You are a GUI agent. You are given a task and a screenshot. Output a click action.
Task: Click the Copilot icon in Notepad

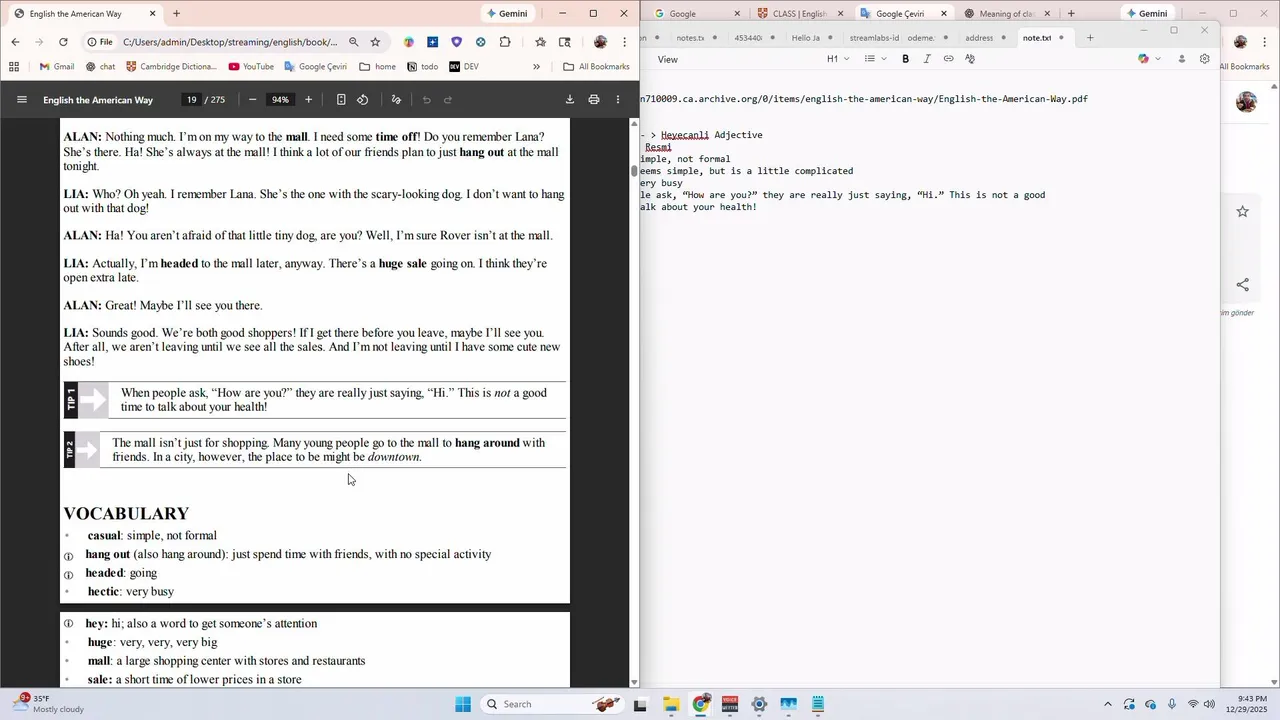1143,59
